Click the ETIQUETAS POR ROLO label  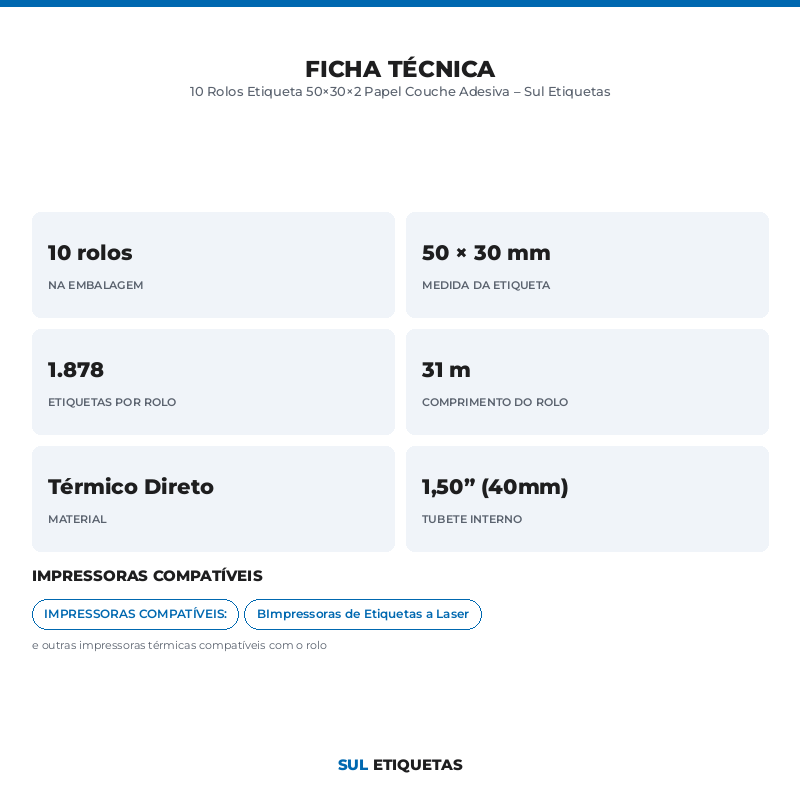(112, 402)
